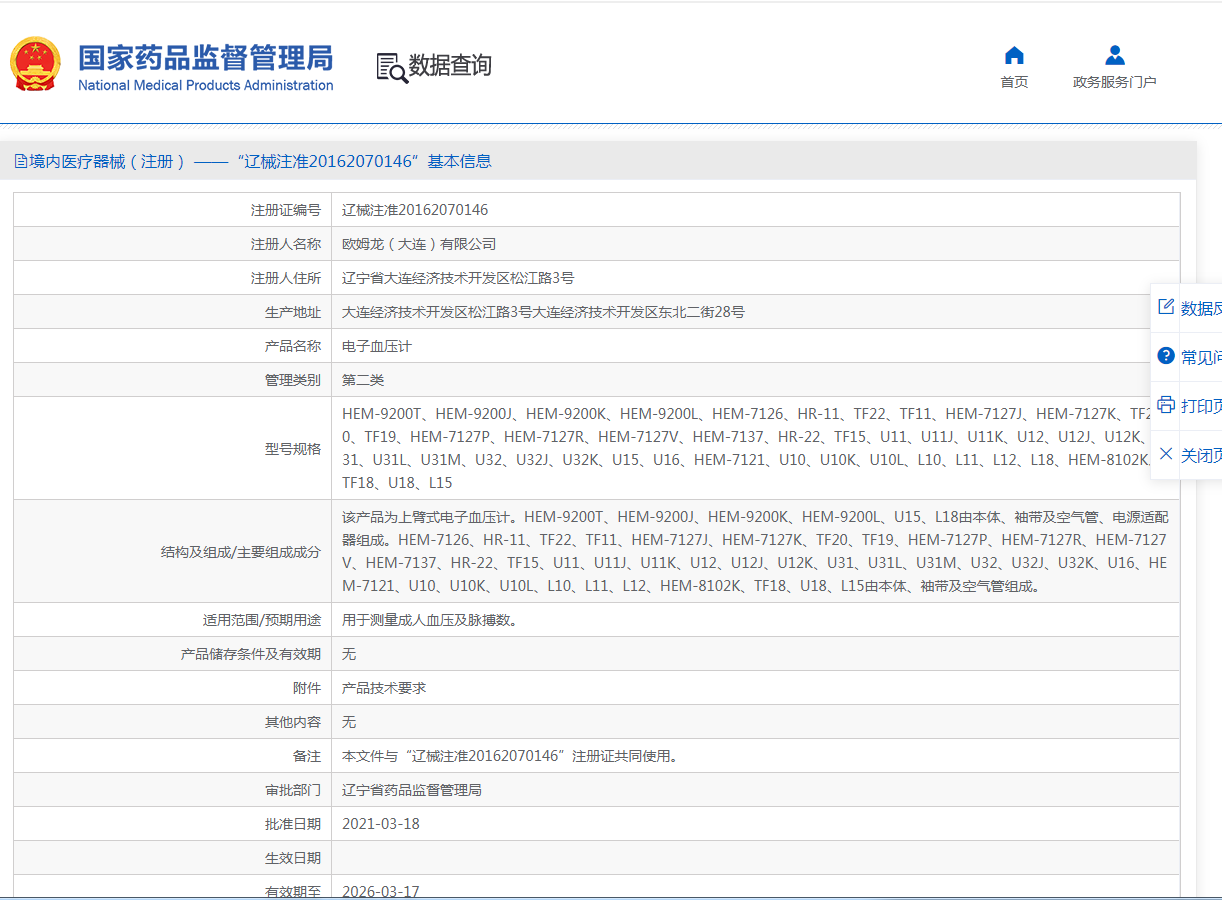Image resolution: width=1222 pixels, height=900 pixels.
Task: Click the 数据查询 magnifier document icon
Action: pos(391,67)
